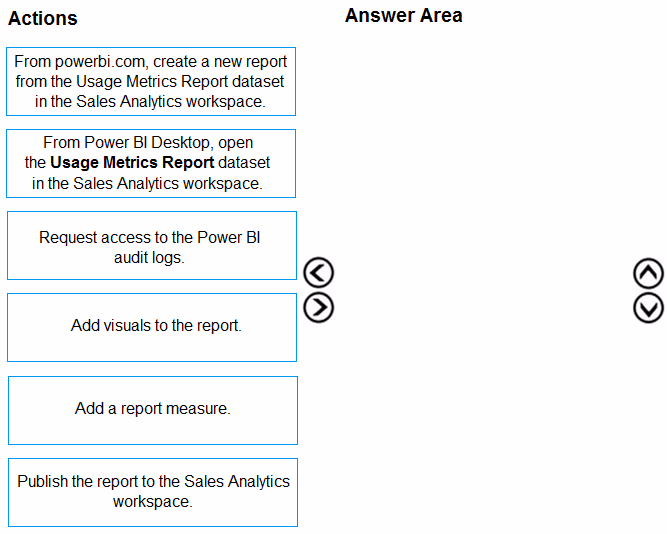The height and width of the screenshot is (534, 667).
Task: Click the Answer Area heading
Action: coord(403,16)
